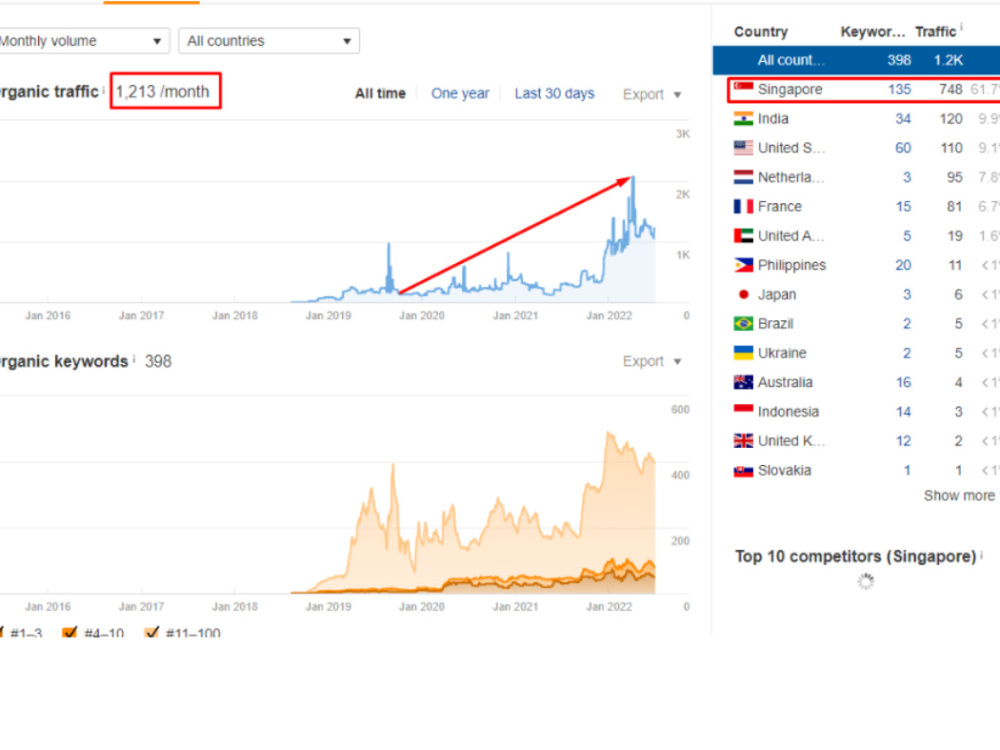Click the India country name
Viewport: 1000px width, 750px height.
tap(773, 119)
